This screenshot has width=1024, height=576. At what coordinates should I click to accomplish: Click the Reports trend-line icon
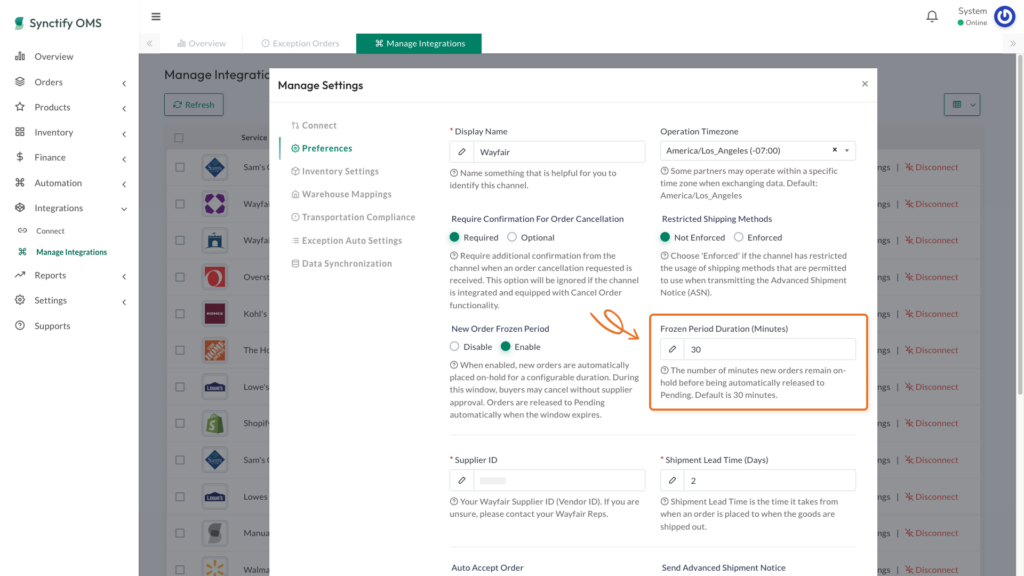[x=20, y=275]
